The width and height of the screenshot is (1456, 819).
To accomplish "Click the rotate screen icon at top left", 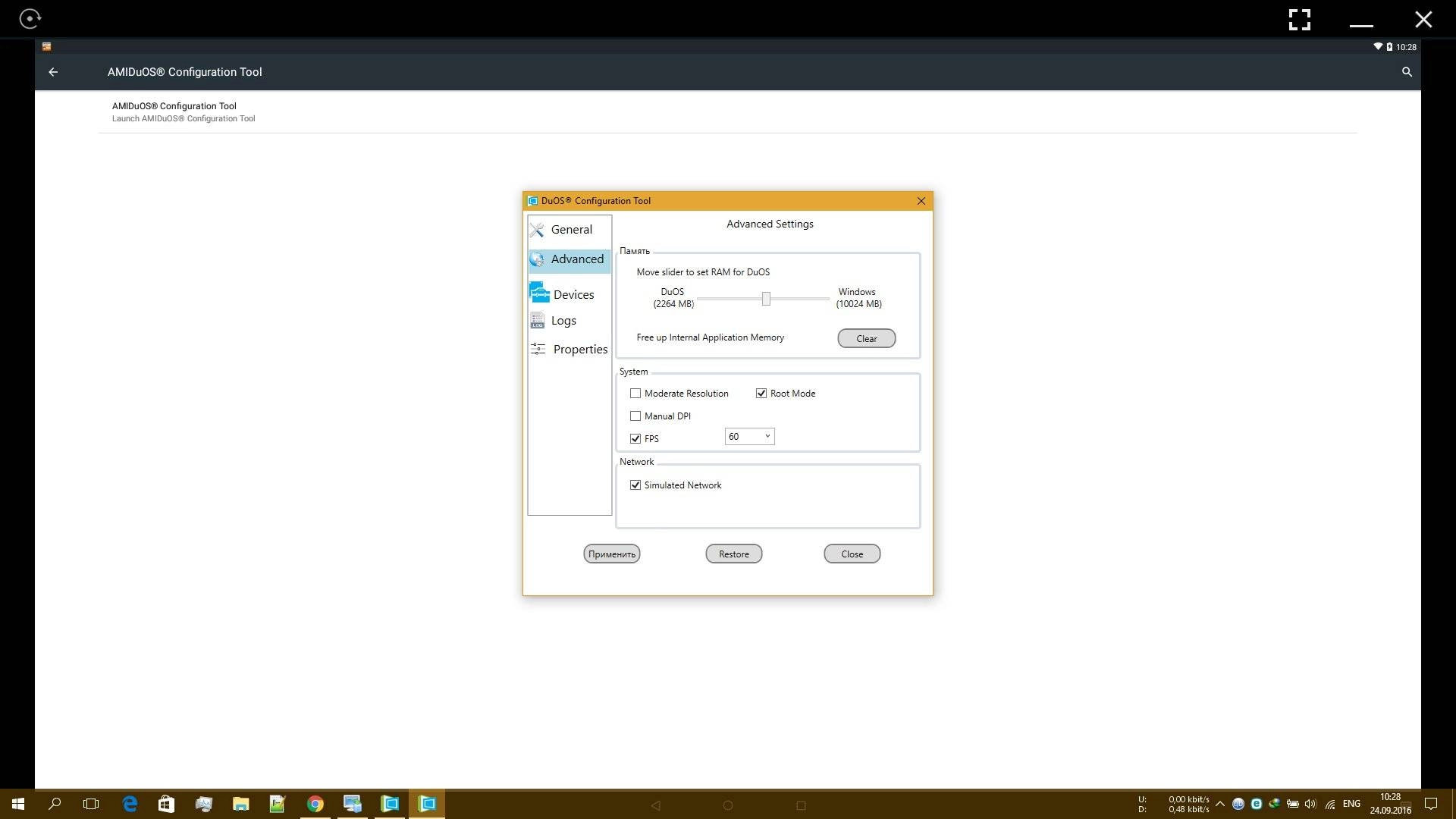I will [x=30, y=19].
